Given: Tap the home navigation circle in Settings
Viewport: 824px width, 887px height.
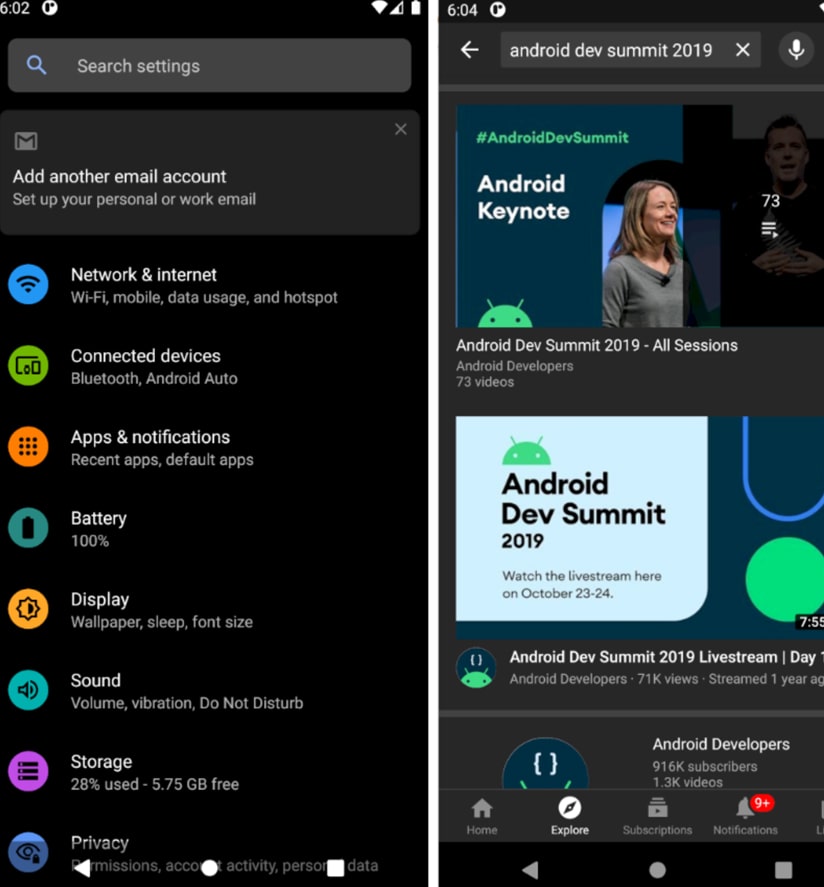Looking at the screenshot, I should (209, 868).
